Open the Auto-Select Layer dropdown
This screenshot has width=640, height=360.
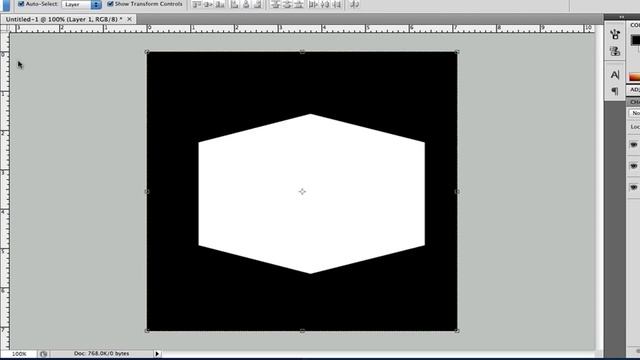(x=81, y=4)
